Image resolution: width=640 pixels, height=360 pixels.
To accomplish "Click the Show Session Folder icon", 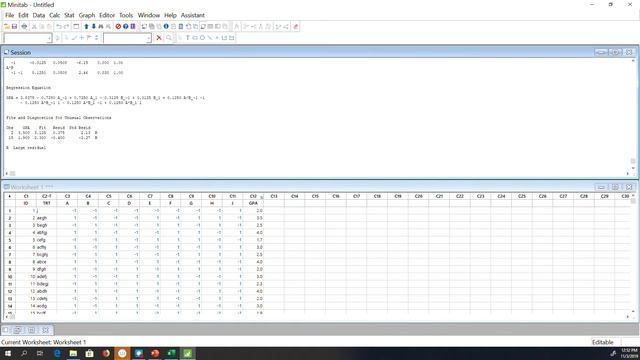I will [144, 27].
